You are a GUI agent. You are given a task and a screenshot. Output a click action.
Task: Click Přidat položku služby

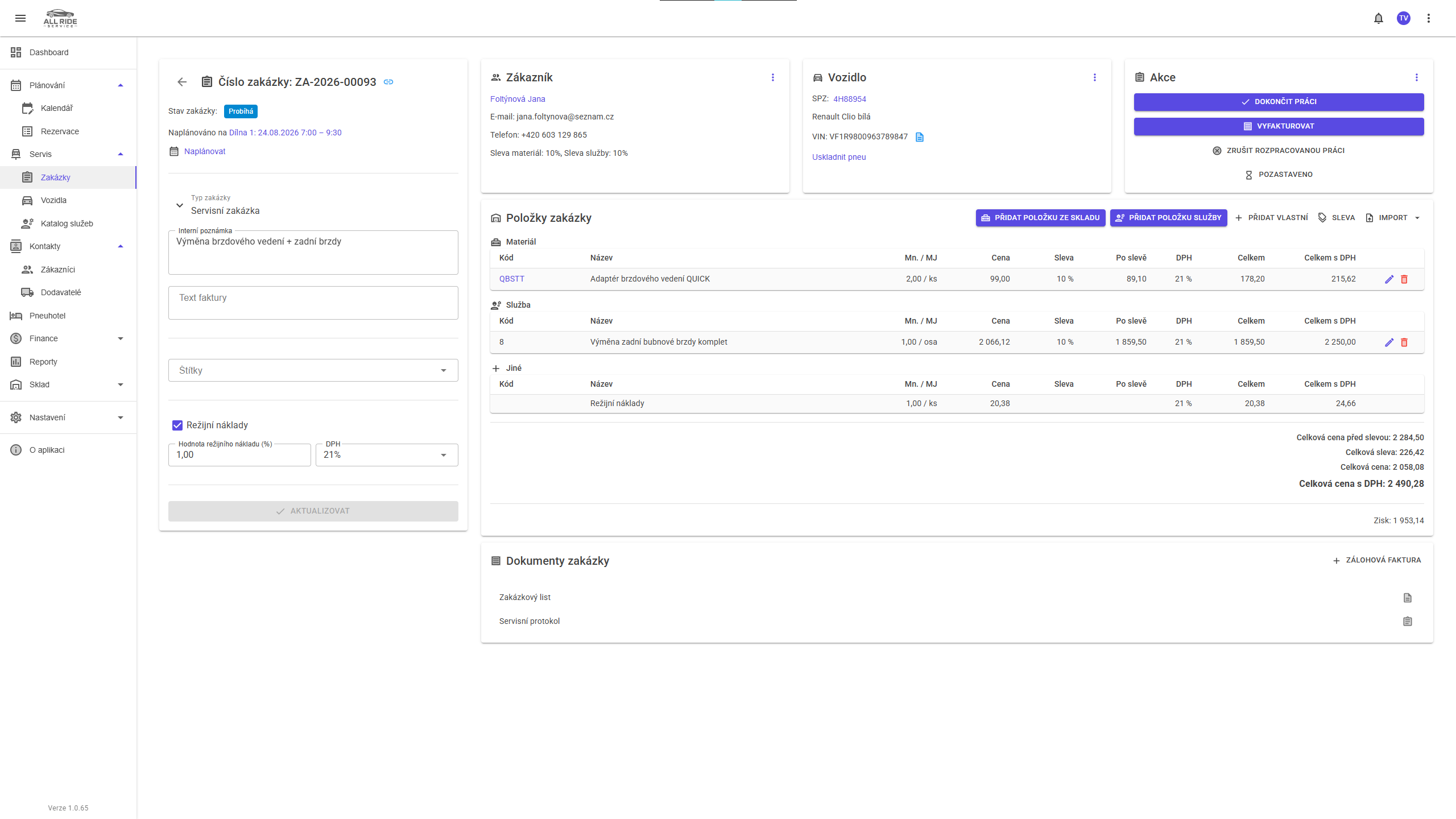tap(1168, 218)
